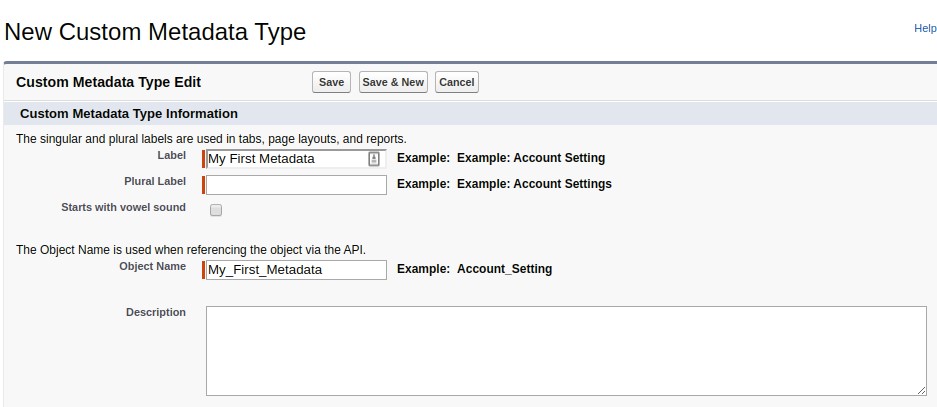
Task: Click the Account_Setting example text
Action: point(504,269)
